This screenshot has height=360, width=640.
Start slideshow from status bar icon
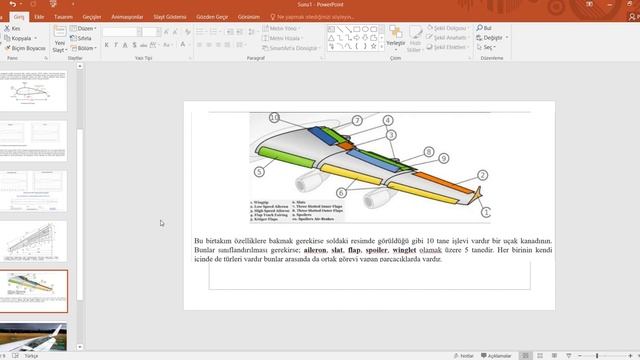[569, 356]
